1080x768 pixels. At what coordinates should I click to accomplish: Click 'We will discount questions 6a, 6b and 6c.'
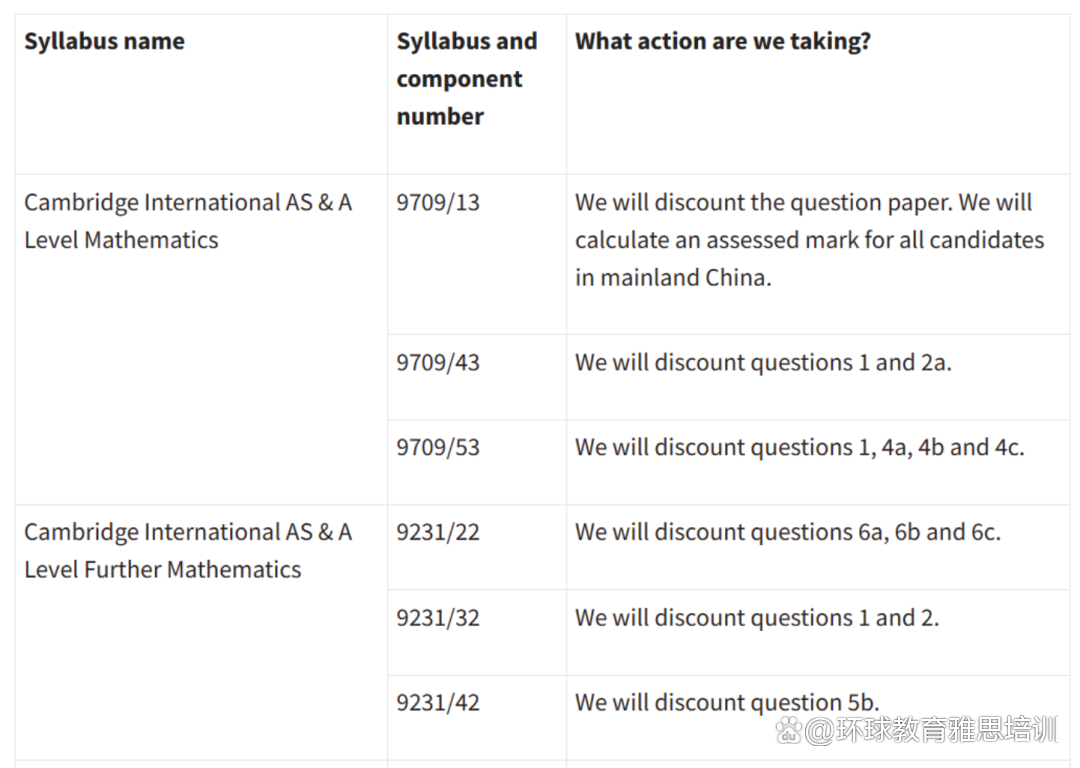pos(788,532)
